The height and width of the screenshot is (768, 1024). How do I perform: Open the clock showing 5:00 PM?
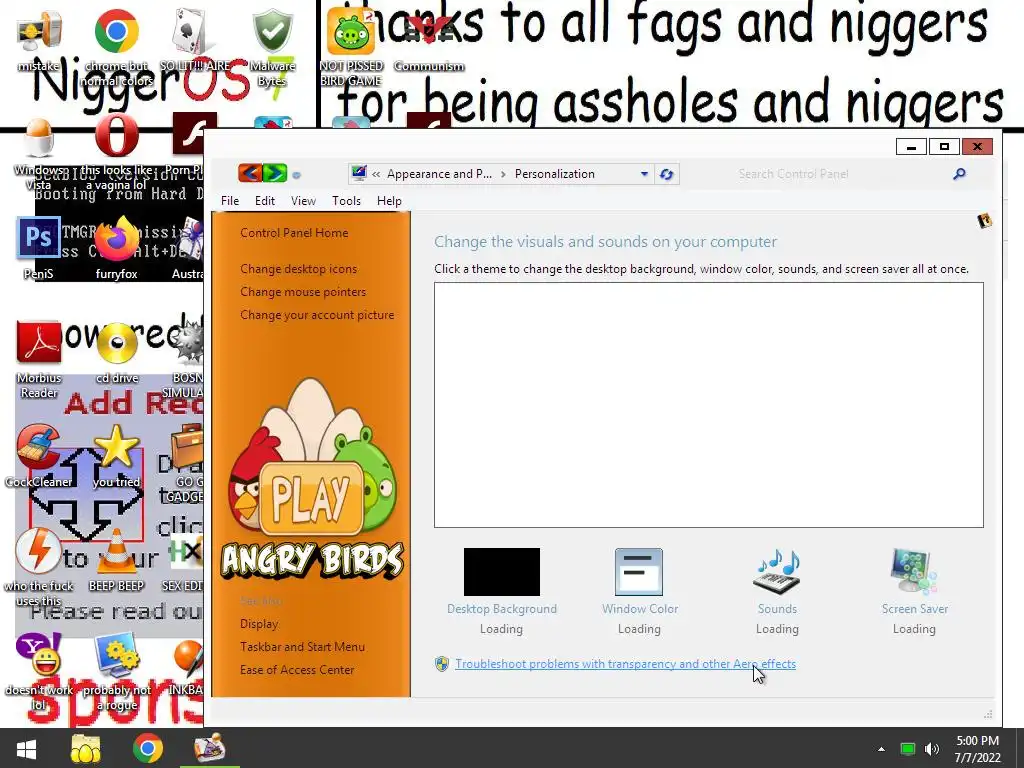coord(978,749)
